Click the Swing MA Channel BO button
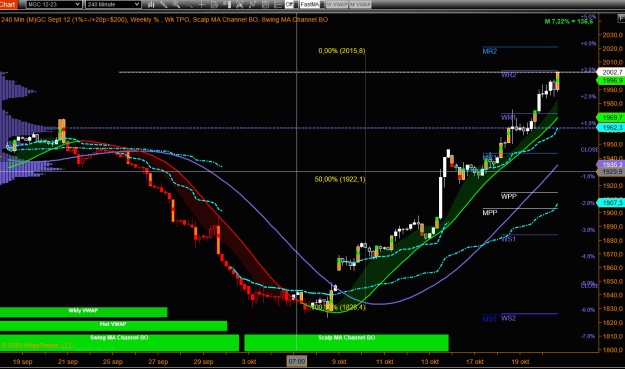The height and width of the screenshot is (369, 625). coord(119,342)
